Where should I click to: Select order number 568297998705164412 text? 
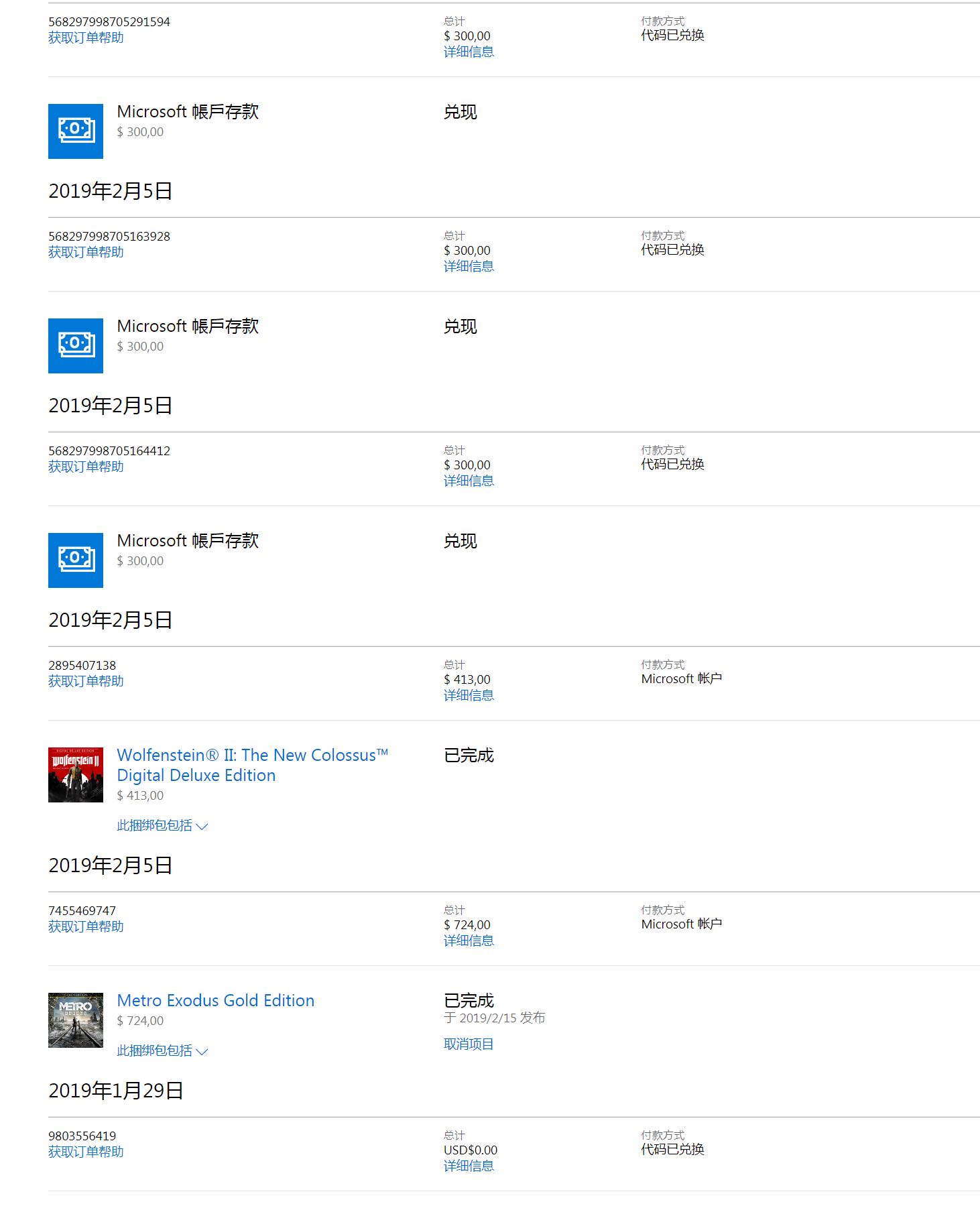109,450
